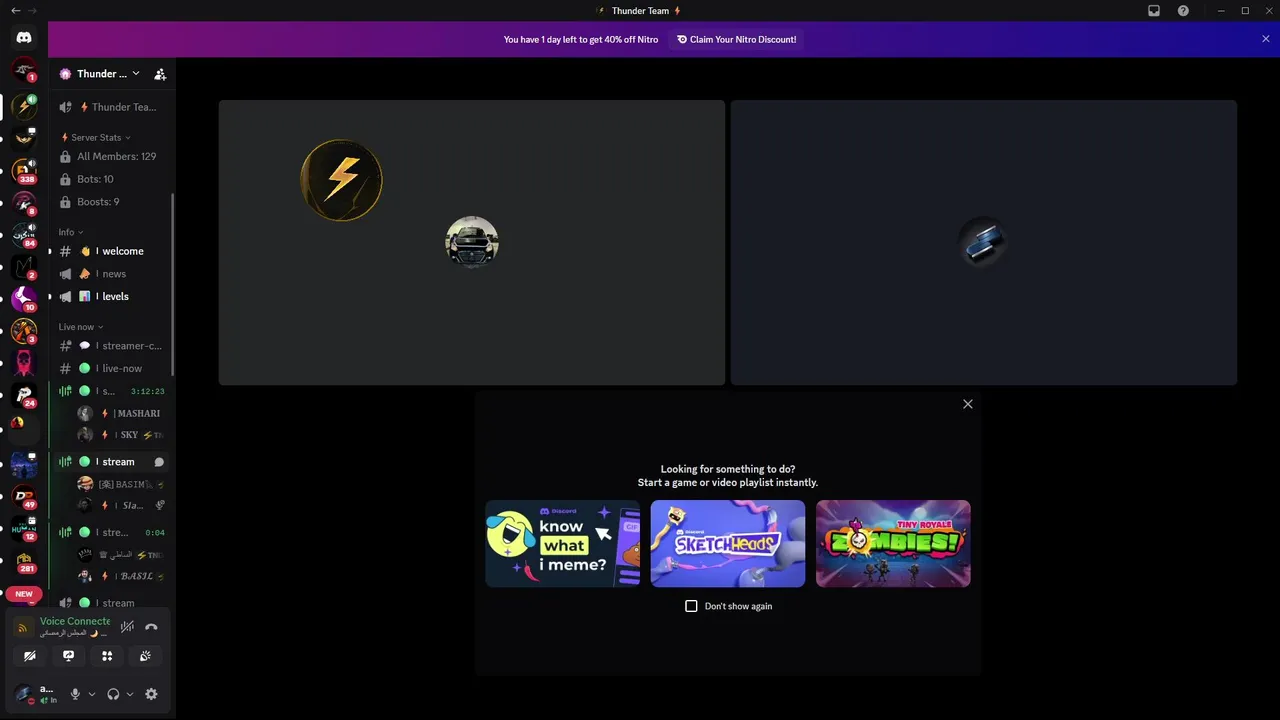Disconnect from voice with hang-up icon

point(151,627)
